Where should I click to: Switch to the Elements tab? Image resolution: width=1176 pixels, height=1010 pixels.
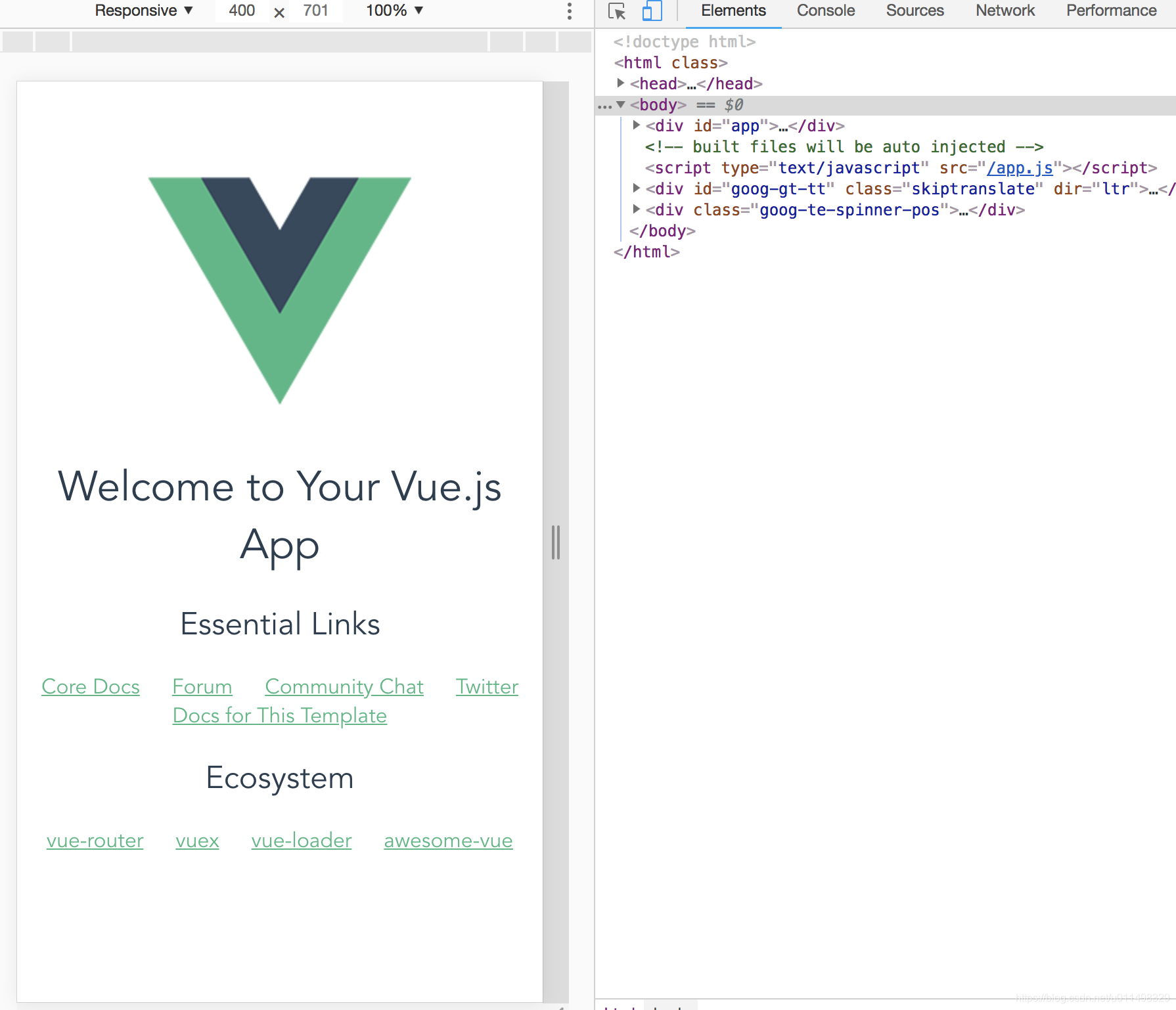point(733,11)
